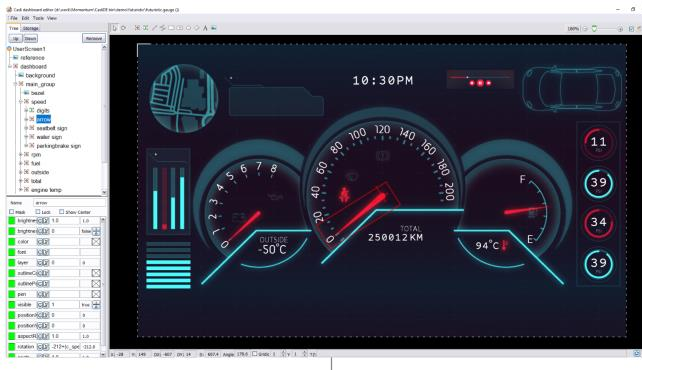Expand the rpm tree node
The width and height of the screenshot is (679, 370).
(20, 154)
